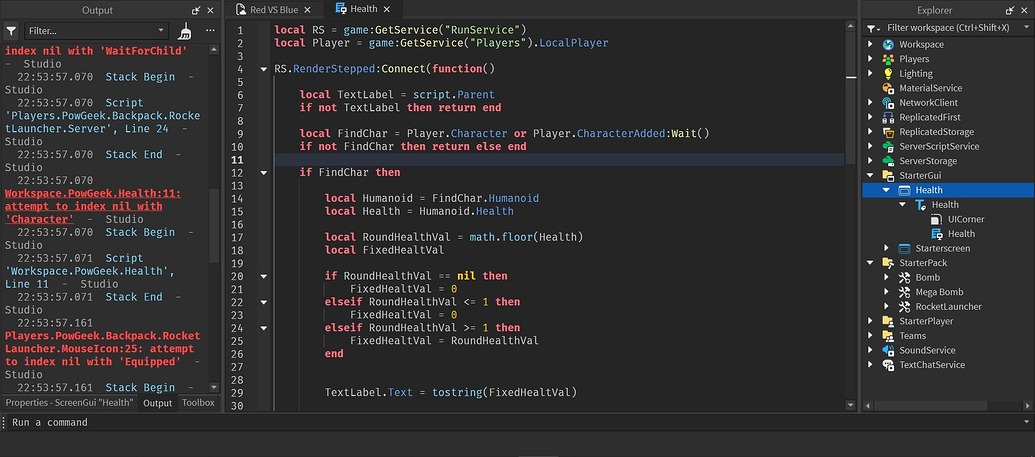Screen dimensions: 1035x457
Task: Collapse the selected Health ScreenGui node
Action: click(x=886, y=190)
